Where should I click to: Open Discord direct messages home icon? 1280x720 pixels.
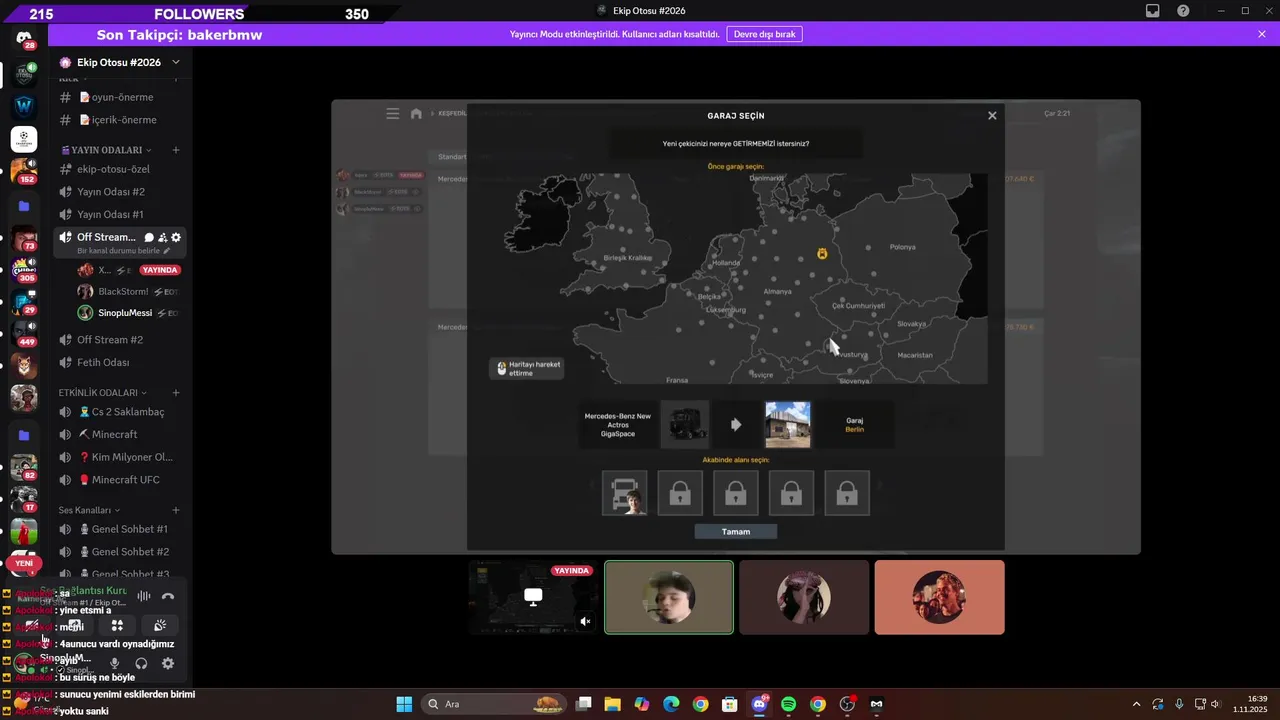(24, 38)
